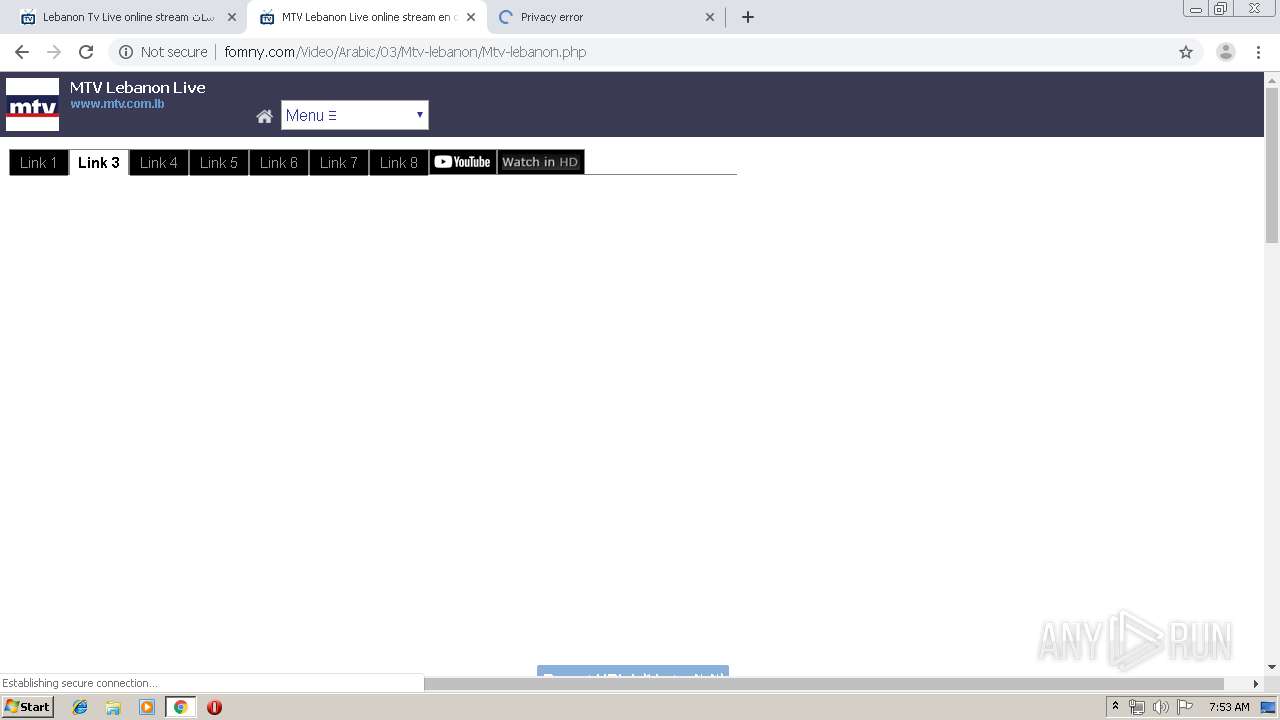The height and width of the screenshot is (720, 1280).
Task: Click the horizontal scrollbar thumb
Action: pyautogui.click(x=824, y=684)
